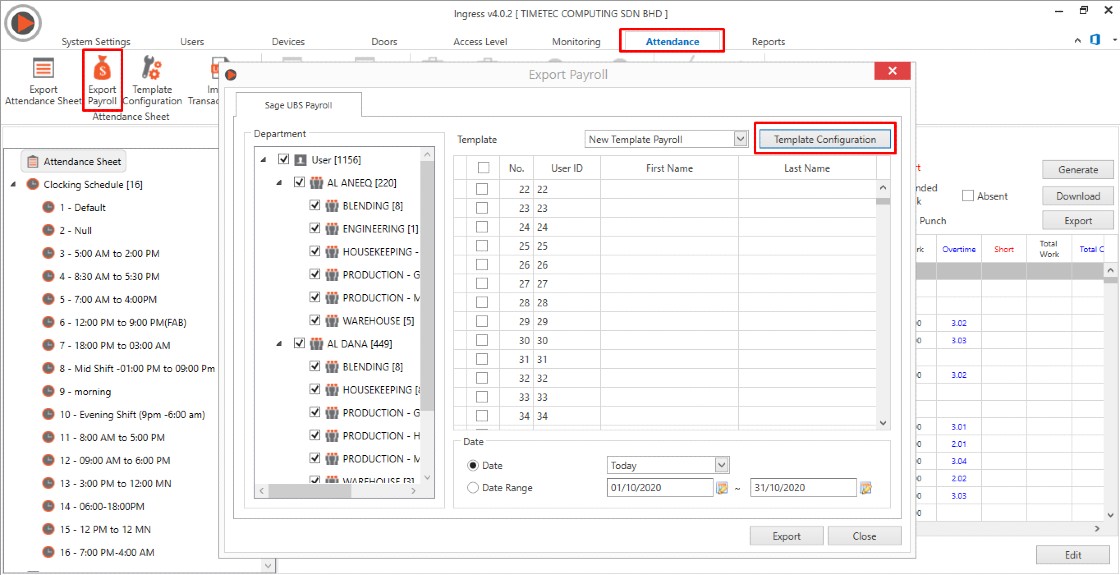The height and width of the screenshot is (575, 1120).
Task: Uncheck the AL DANA [449] checkbox
Action: [299, 344]
